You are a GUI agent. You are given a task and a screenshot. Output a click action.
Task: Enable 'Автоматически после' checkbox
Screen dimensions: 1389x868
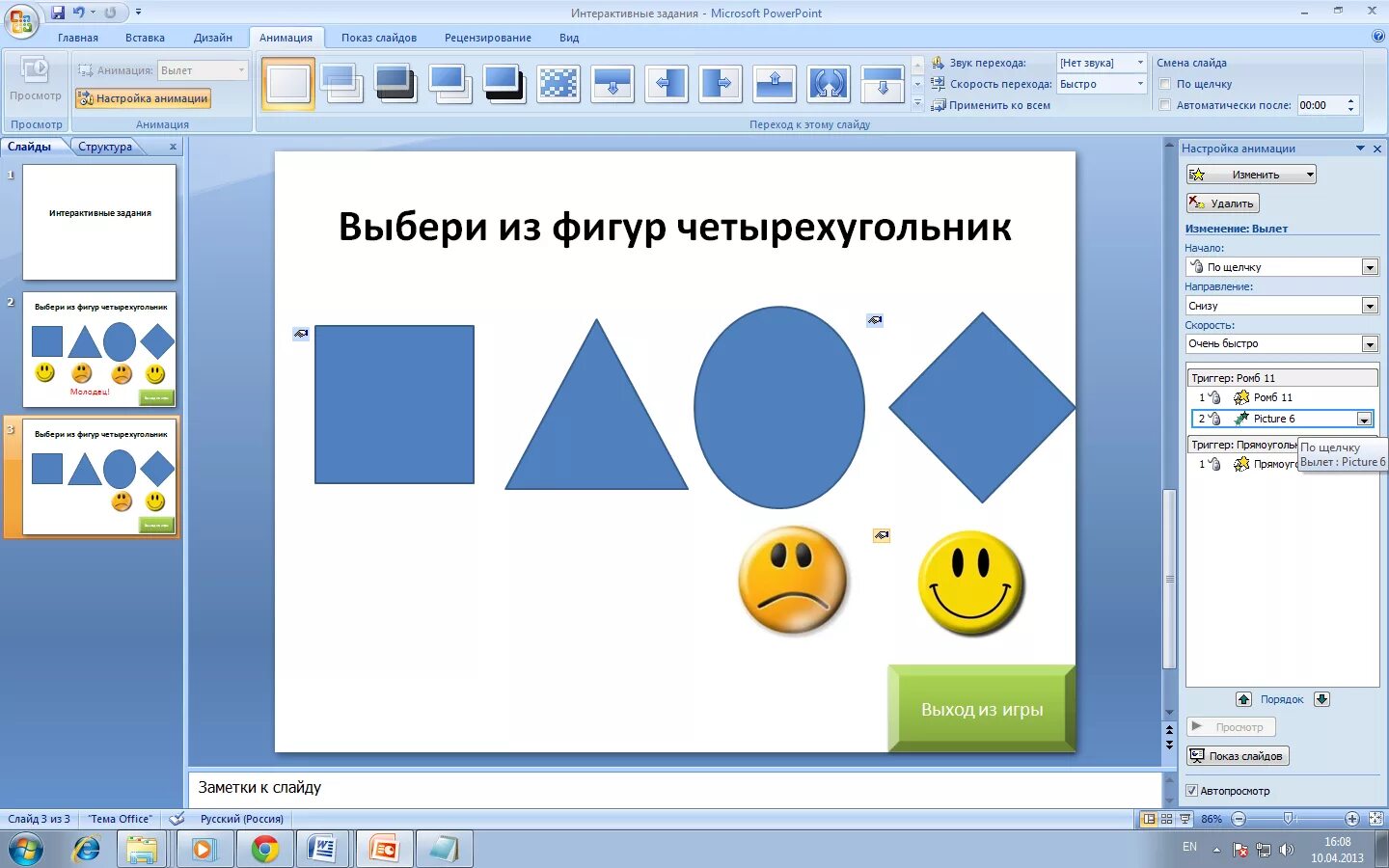pyautogui.click(x=1165, y=105)
